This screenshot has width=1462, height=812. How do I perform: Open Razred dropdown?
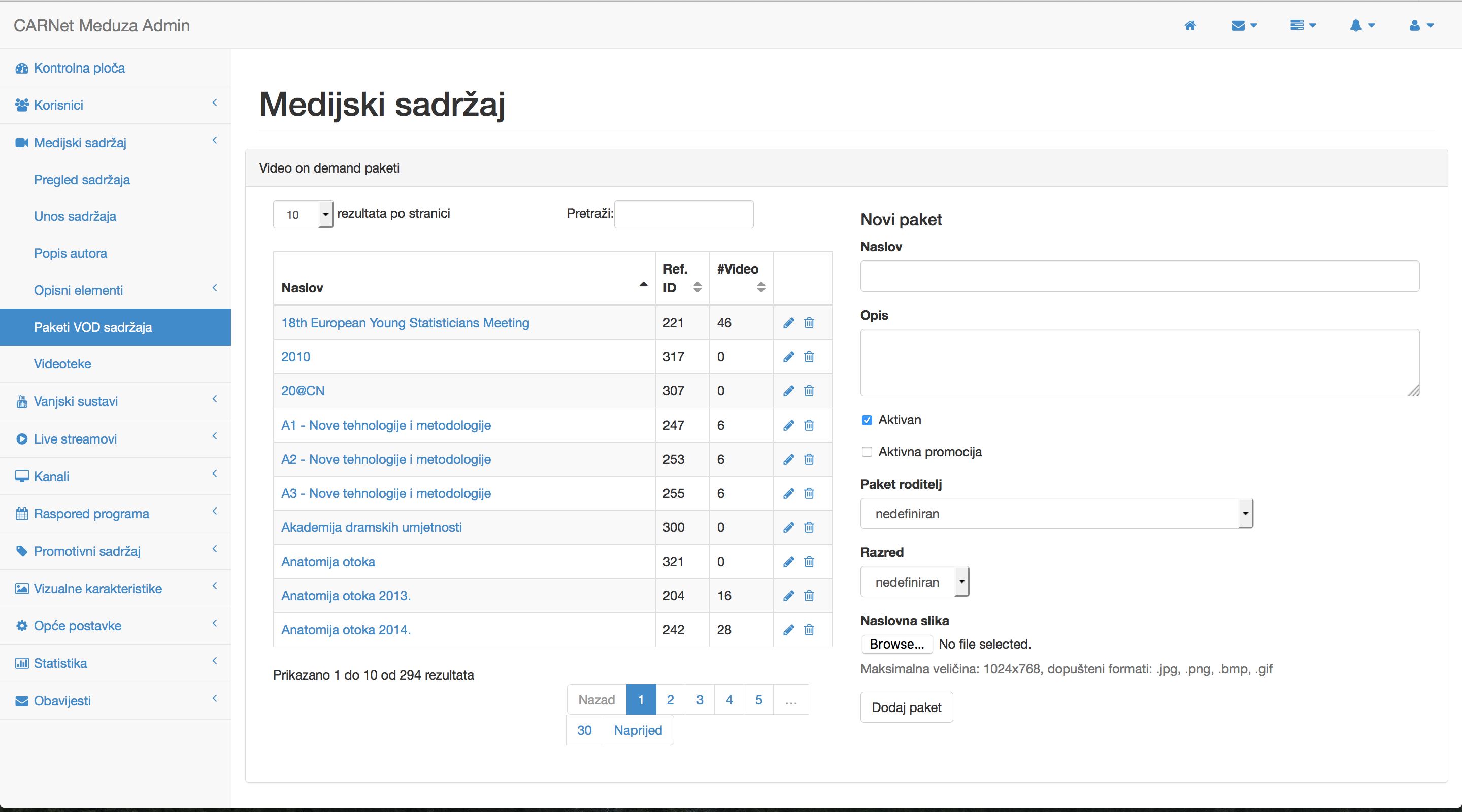pyautogui.click(x=915, y=582)
